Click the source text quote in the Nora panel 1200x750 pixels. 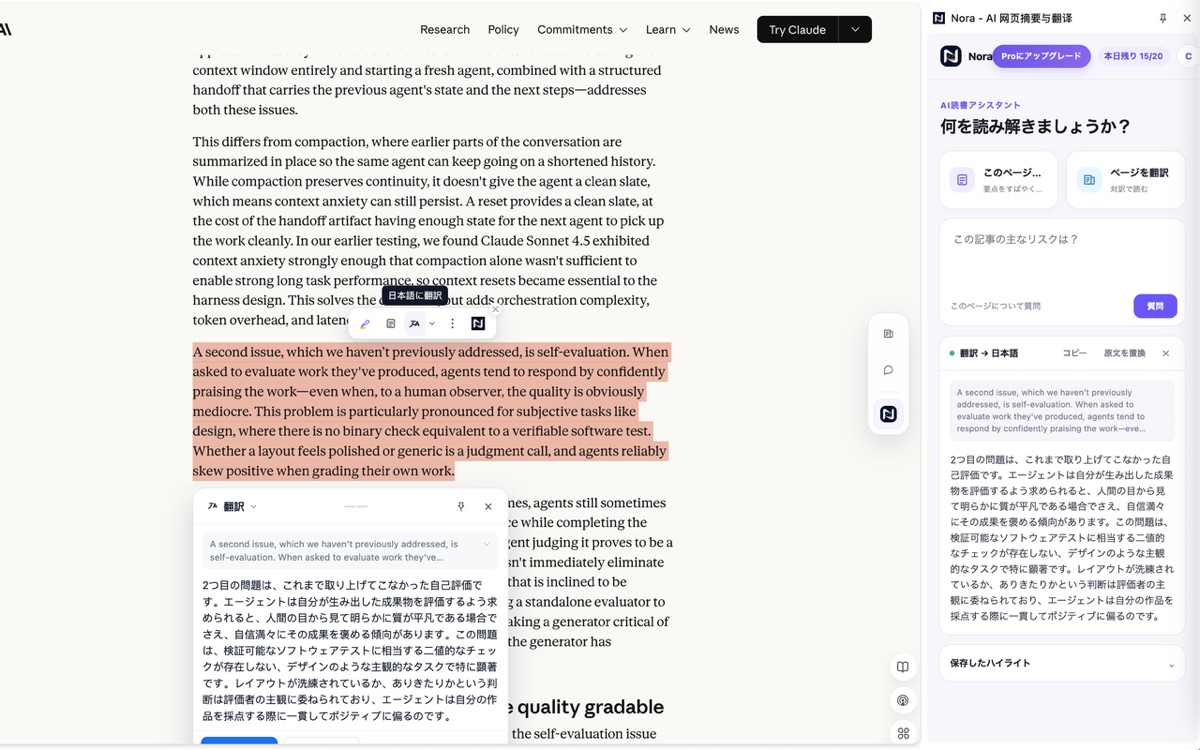click(1062, 410)
